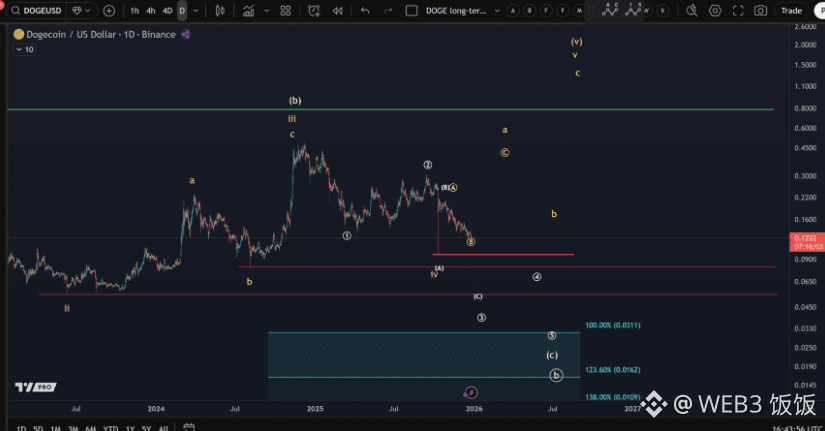Open chart settings hexagon gear icon

click(715, 11)
